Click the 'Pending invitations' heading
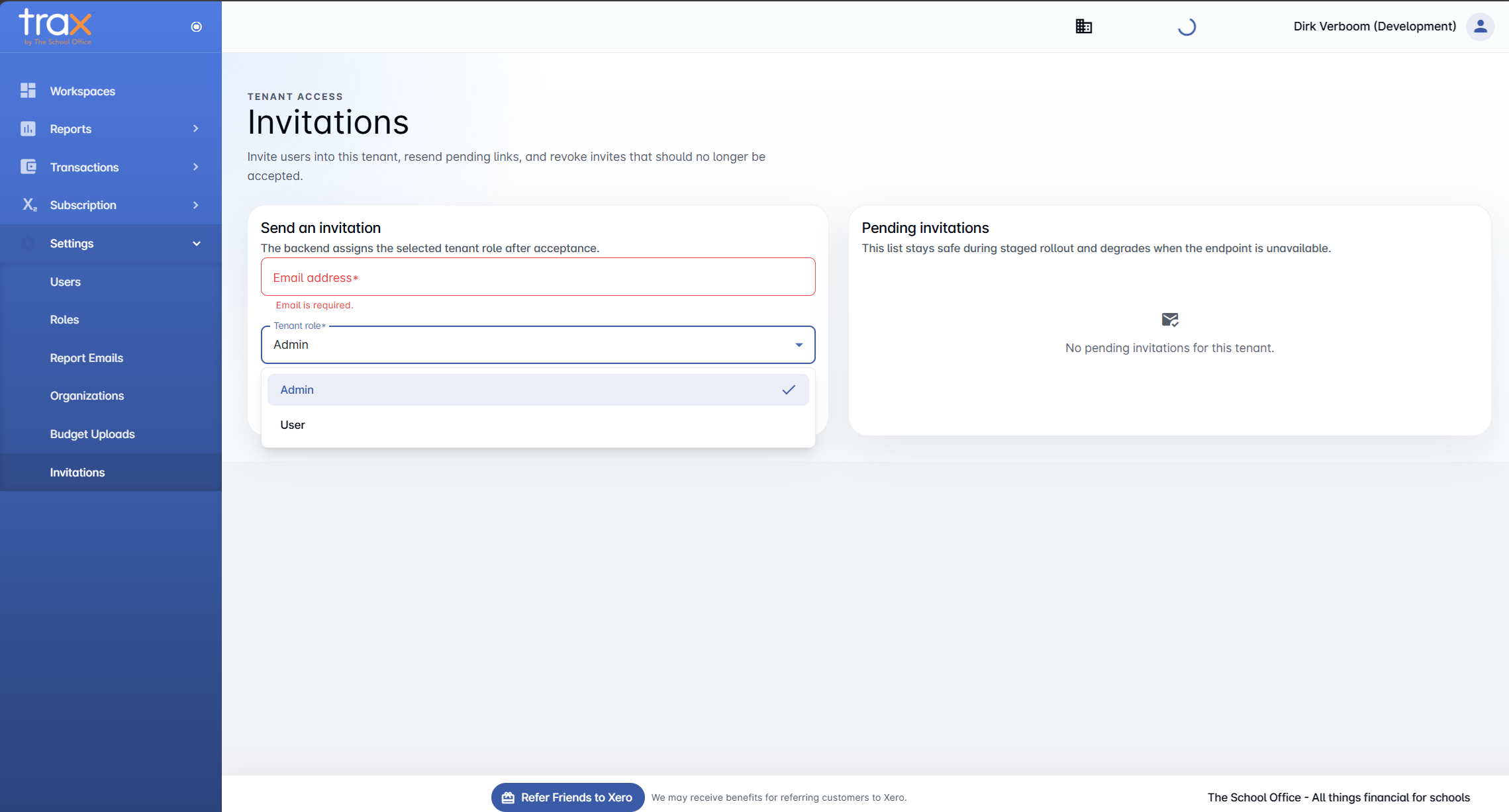 point(925,228)
